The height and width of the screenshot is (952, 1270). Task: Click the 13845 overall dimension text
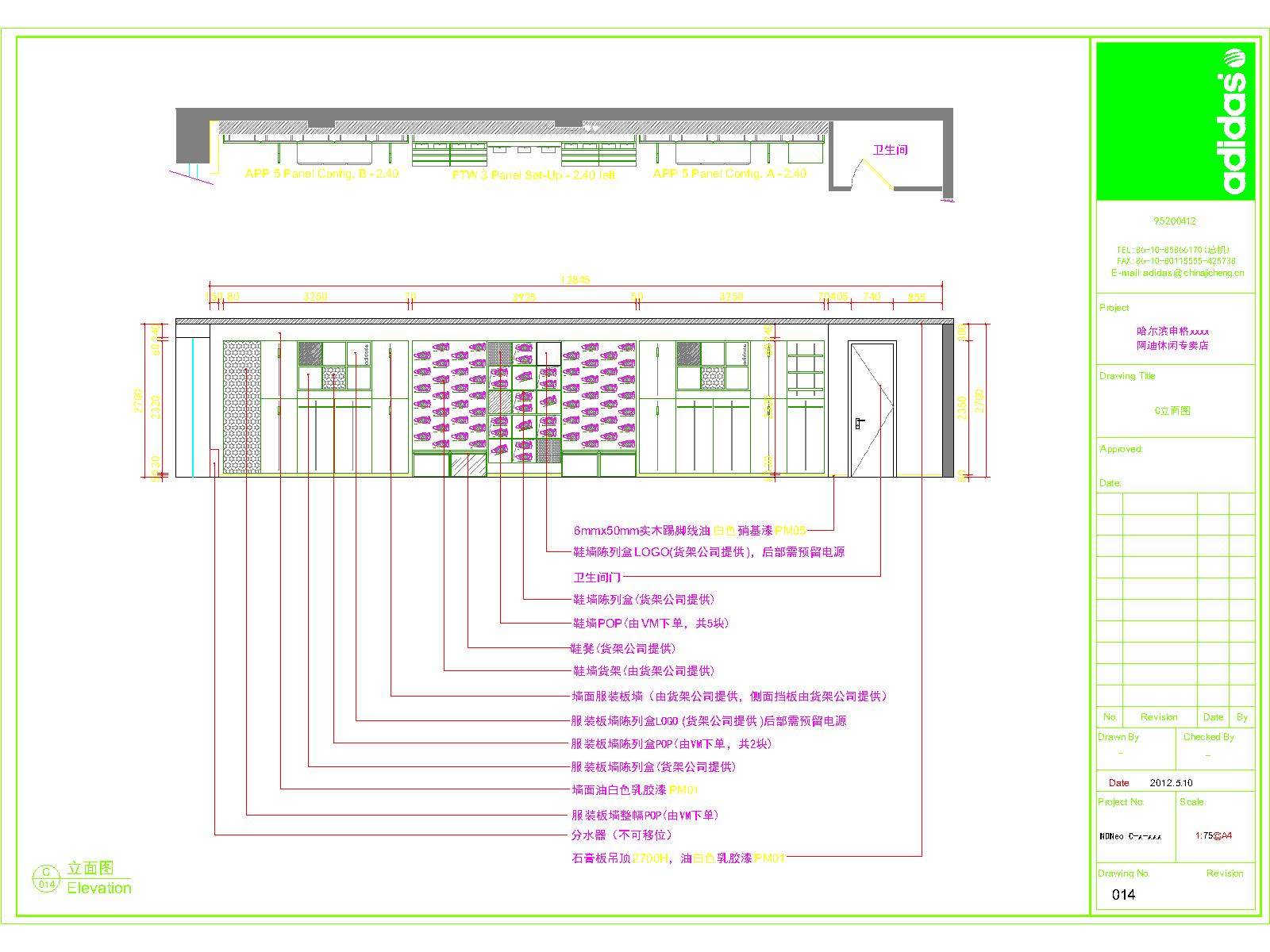pyautogui.click(x=575, y=280)
